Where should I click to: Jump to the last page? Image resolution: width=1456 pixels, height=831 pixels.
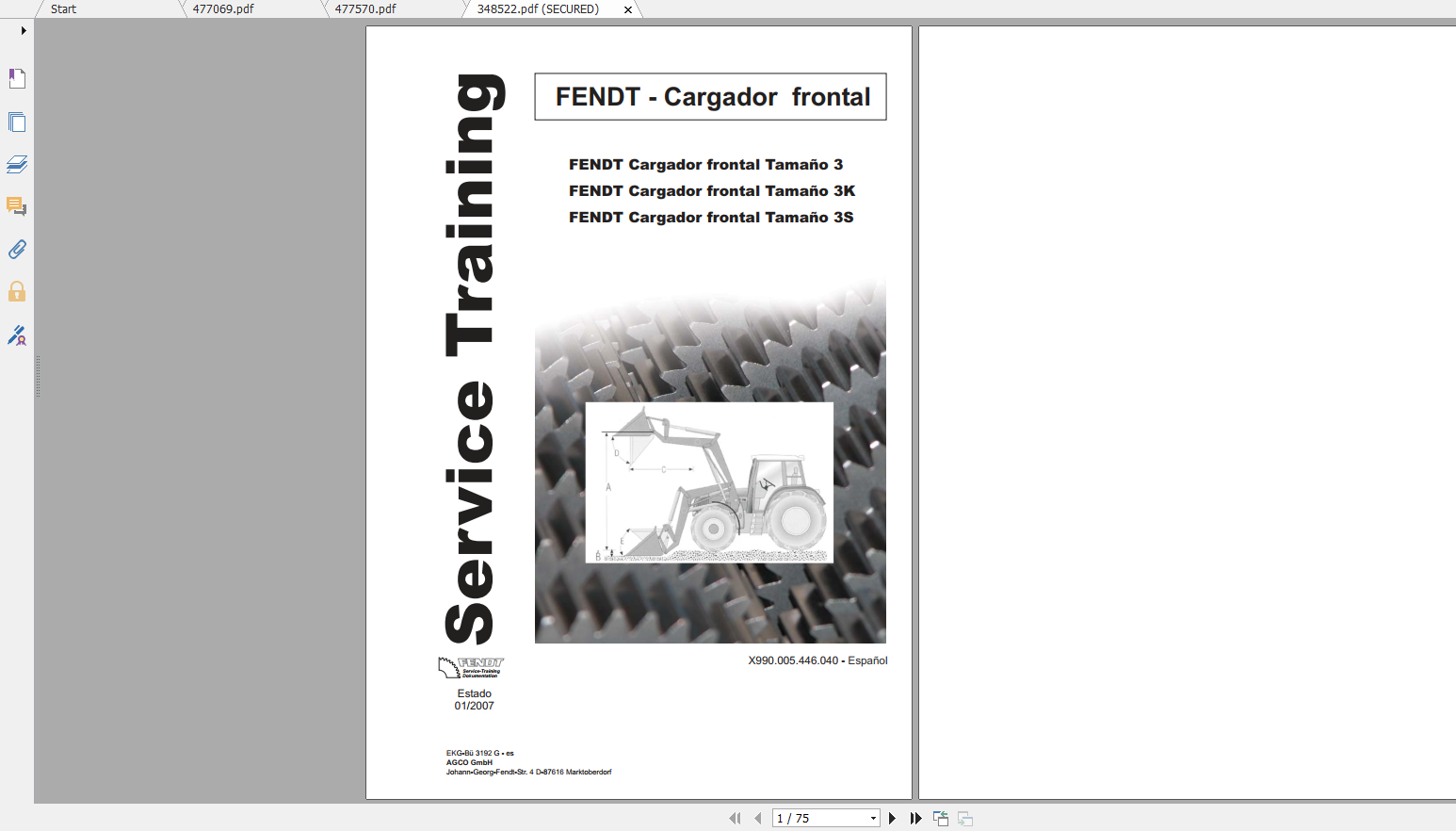point(915,818)
